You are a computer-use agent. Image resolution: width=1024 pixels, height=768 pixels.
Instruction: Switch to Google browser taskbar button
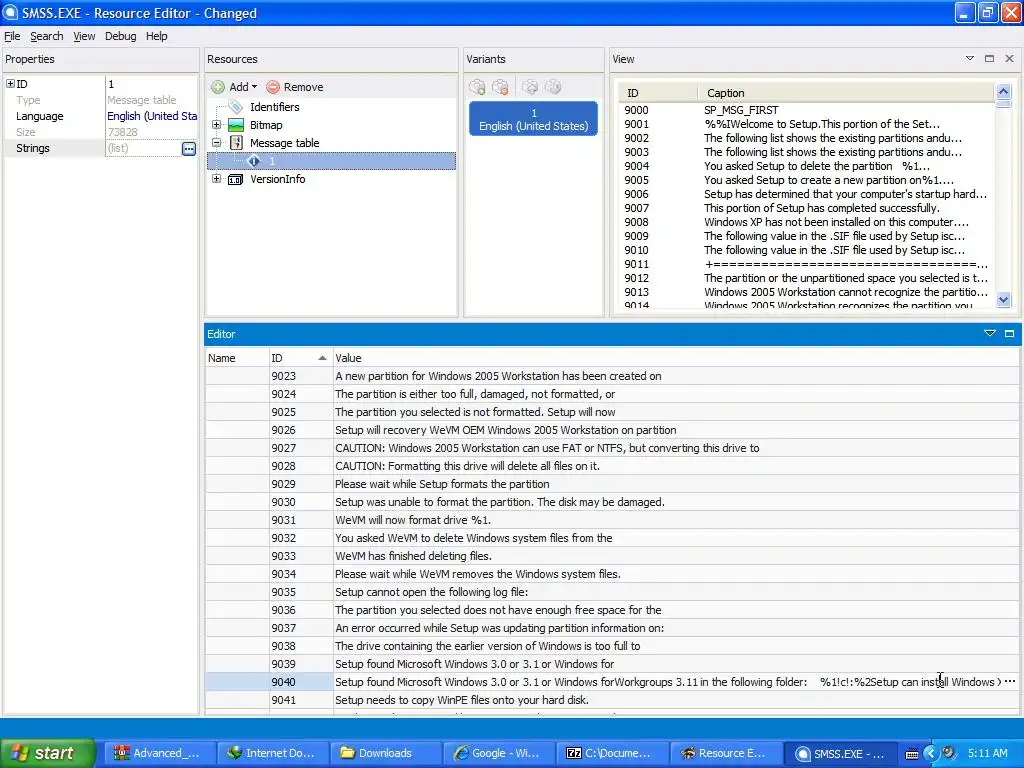[x=497, y=753]
